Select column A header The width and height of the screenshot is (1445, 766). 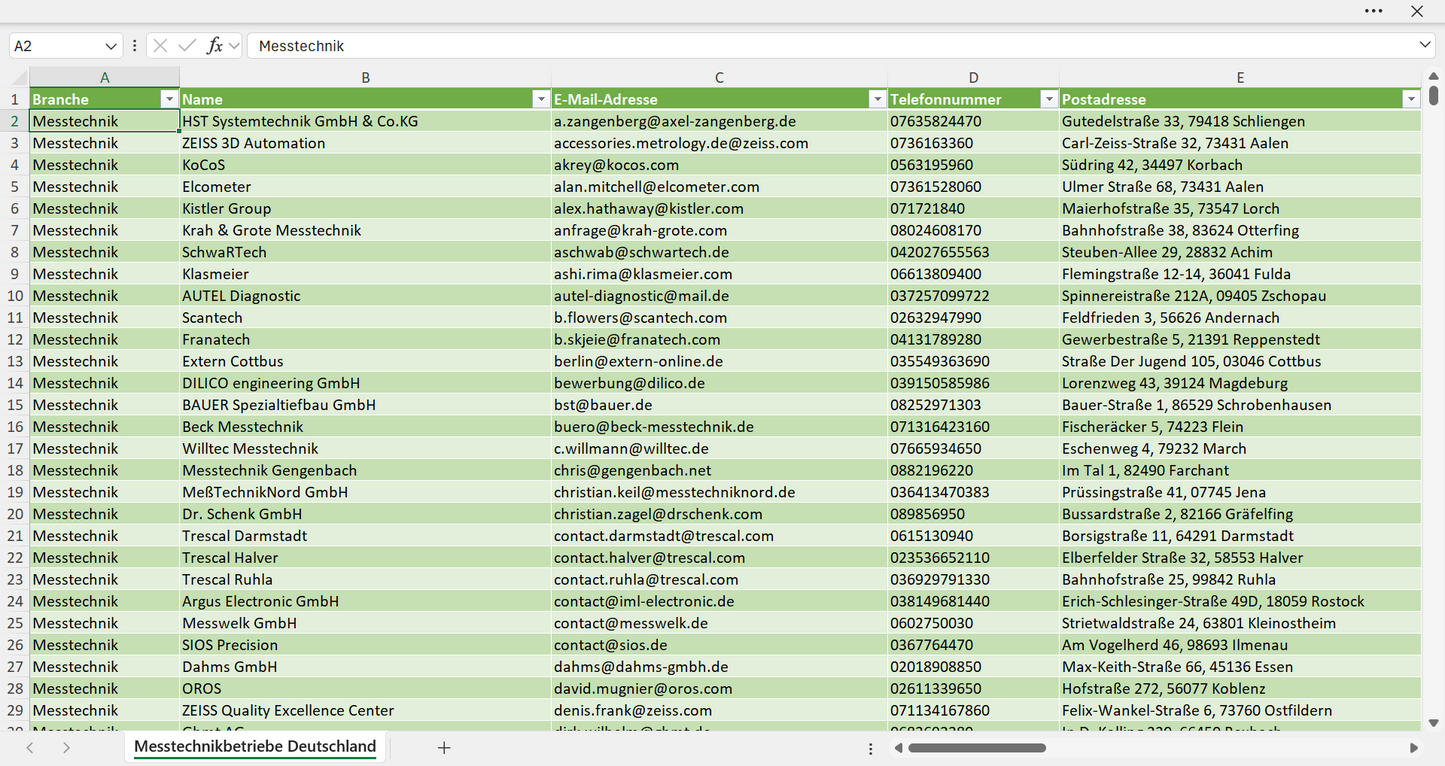(105, 77)
